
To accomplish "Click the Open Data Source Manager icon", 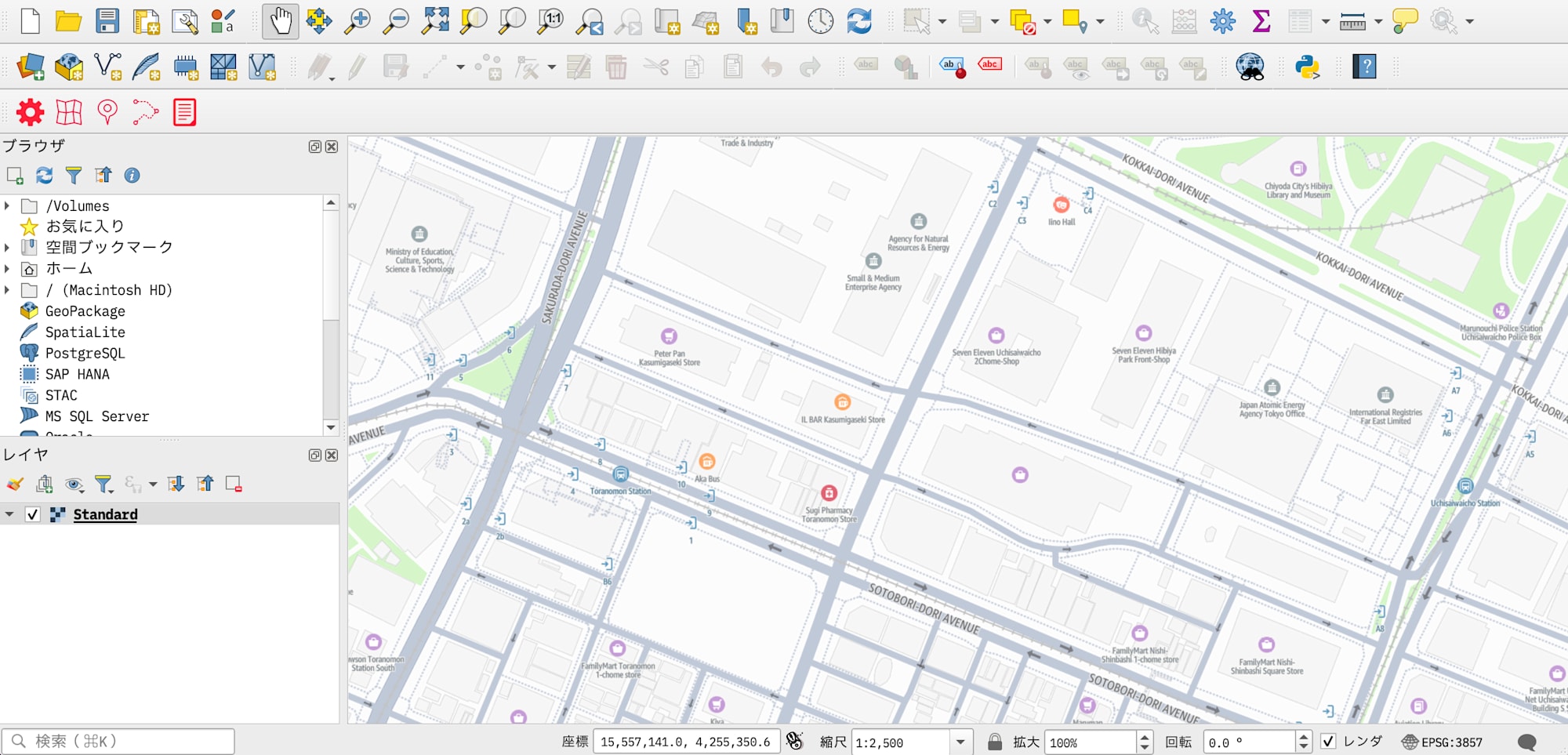I will 31,67.
